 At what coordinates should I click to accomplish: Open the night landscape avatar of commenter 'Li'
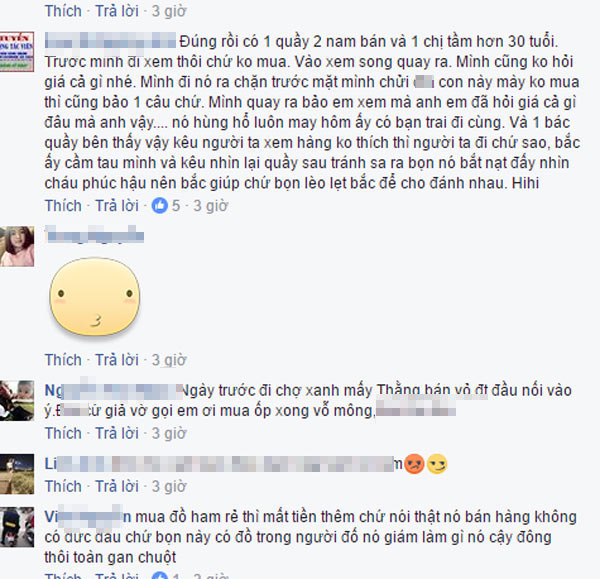(17, 474)
